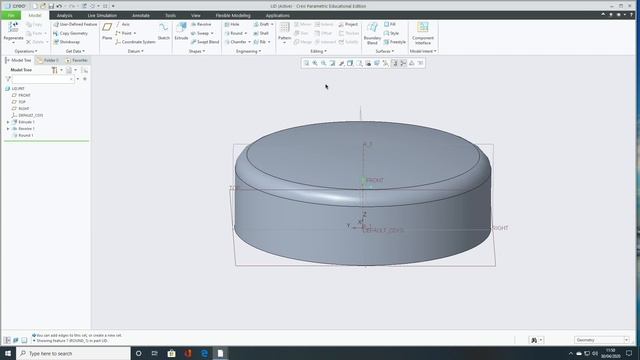Switch to the View tab
640x360 pixels.
pyautogui.click(x=196, y=16)
